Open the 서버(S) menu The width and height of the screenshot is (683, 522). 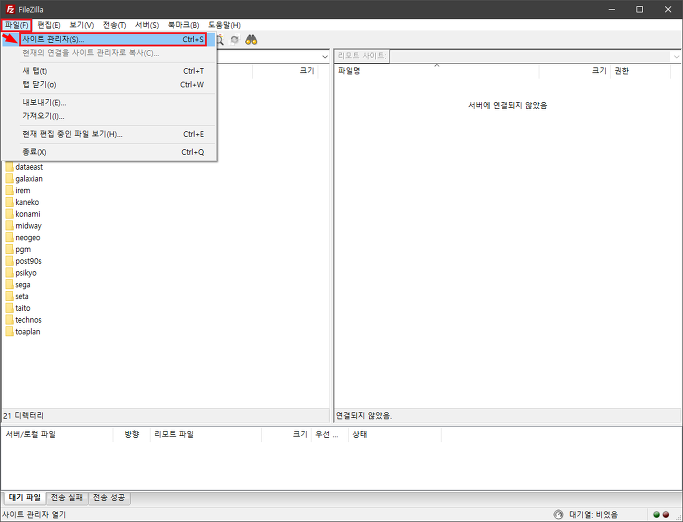click(x=147, y=25)
